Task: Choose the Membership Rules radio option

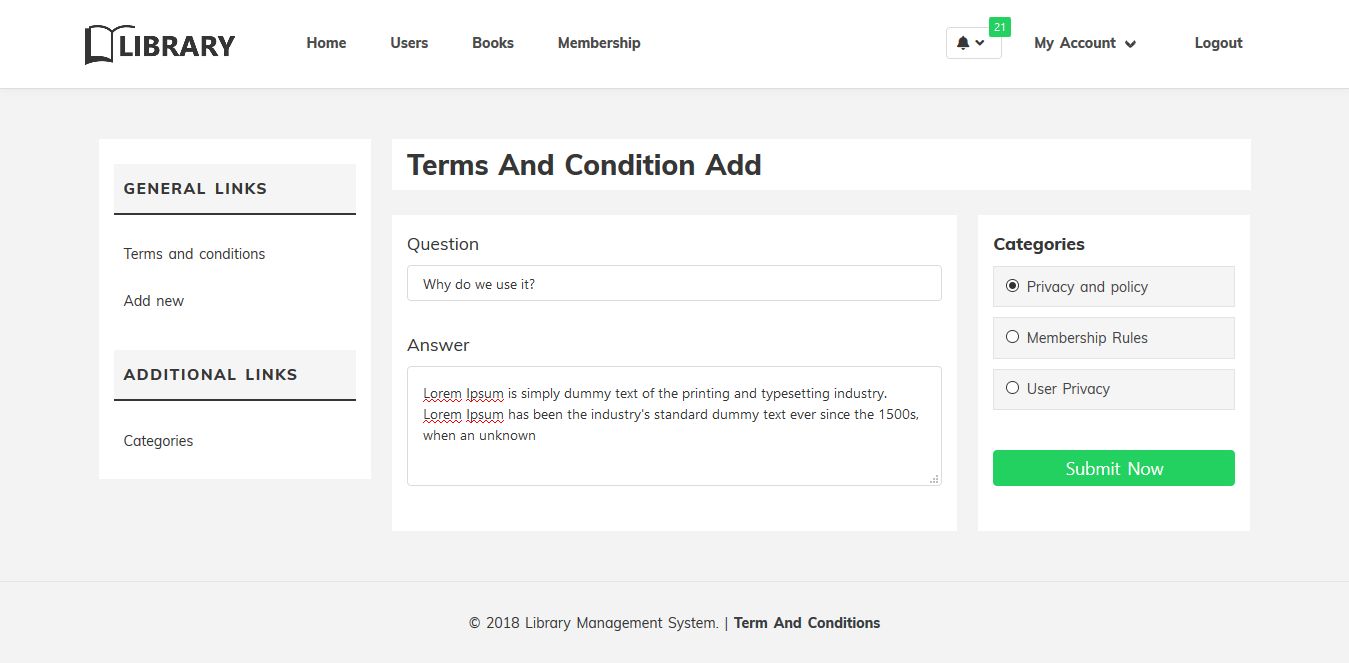Action: click(x=1012, y=337)
